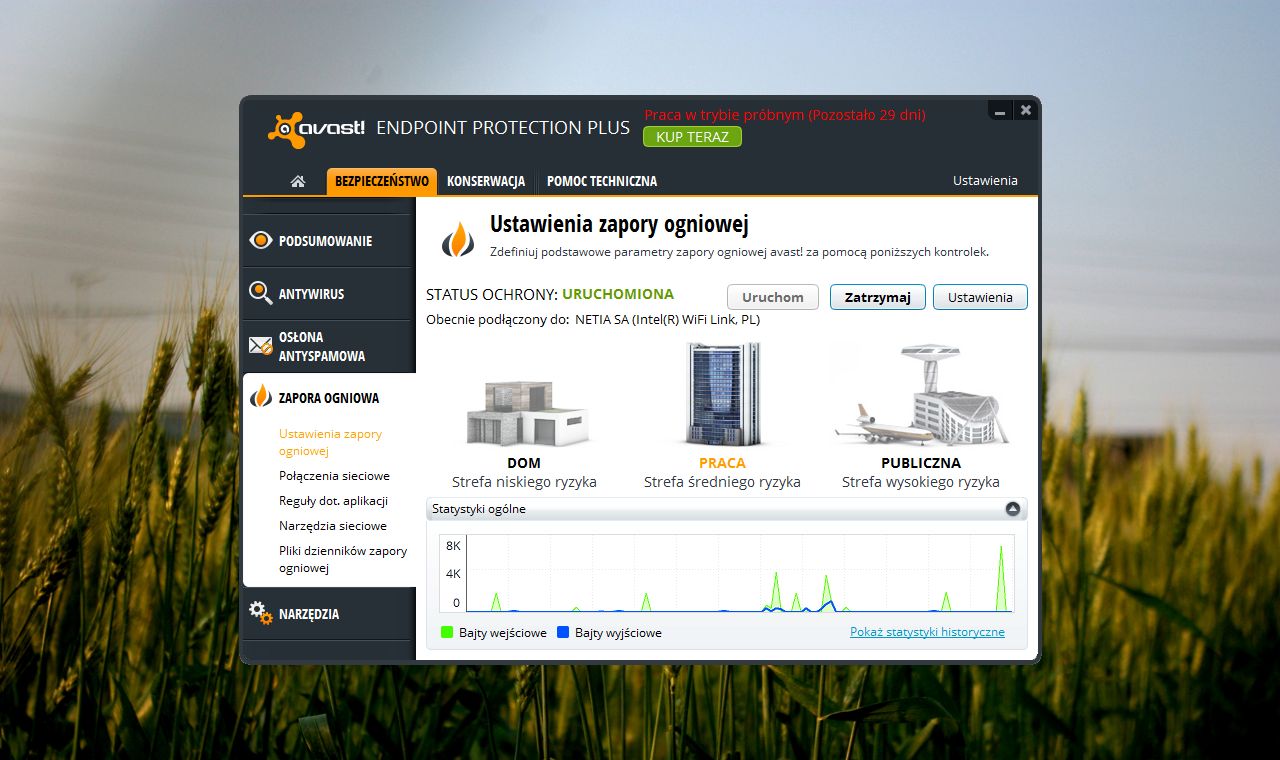Switch to the POMOC TECHNICZNA tab
This screenshot has height=760, width=1280.
click(x=602, y=181)
